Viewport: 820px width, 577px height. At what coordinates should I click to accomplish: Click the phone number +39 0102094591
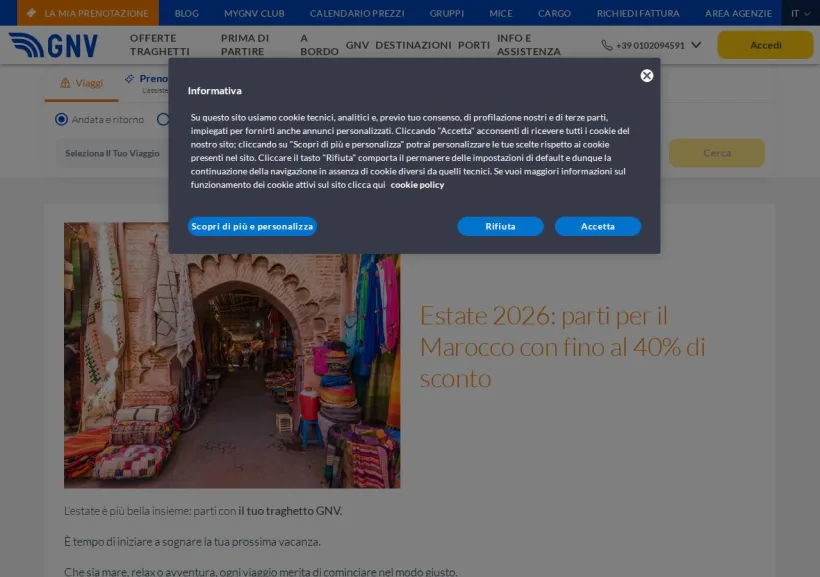(x=650, y=46)
